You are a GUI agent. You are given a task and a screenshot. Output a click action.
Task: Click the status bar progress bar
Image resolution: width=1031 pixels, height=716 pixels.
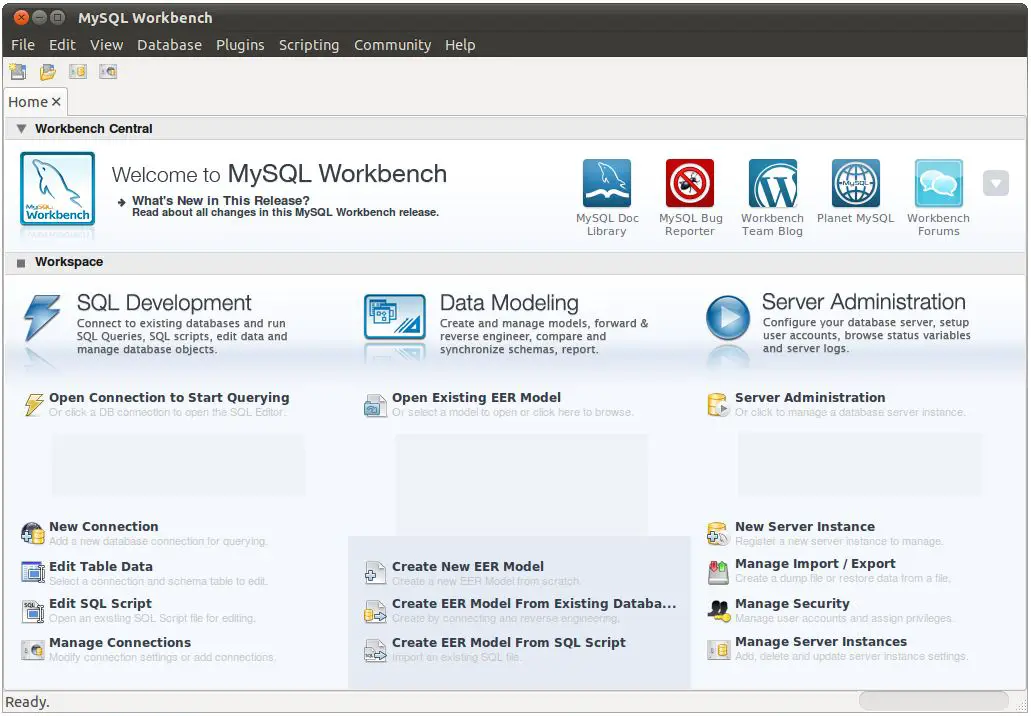pyautogui.click(x=933, y=701)
